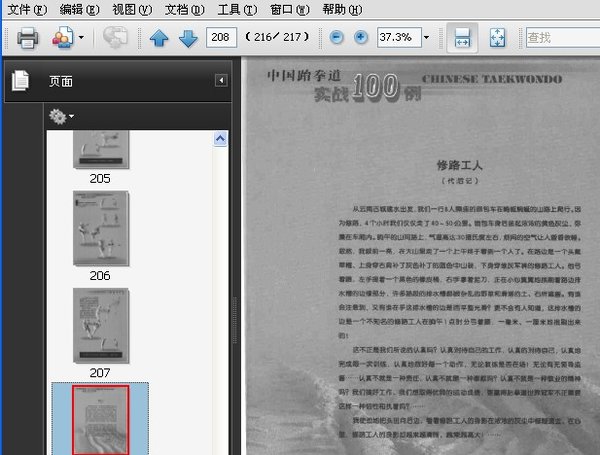Viewport: 600px width, 455px height.
Task: Go to the previous page with up arrow
Action: [x=159, y=38]
